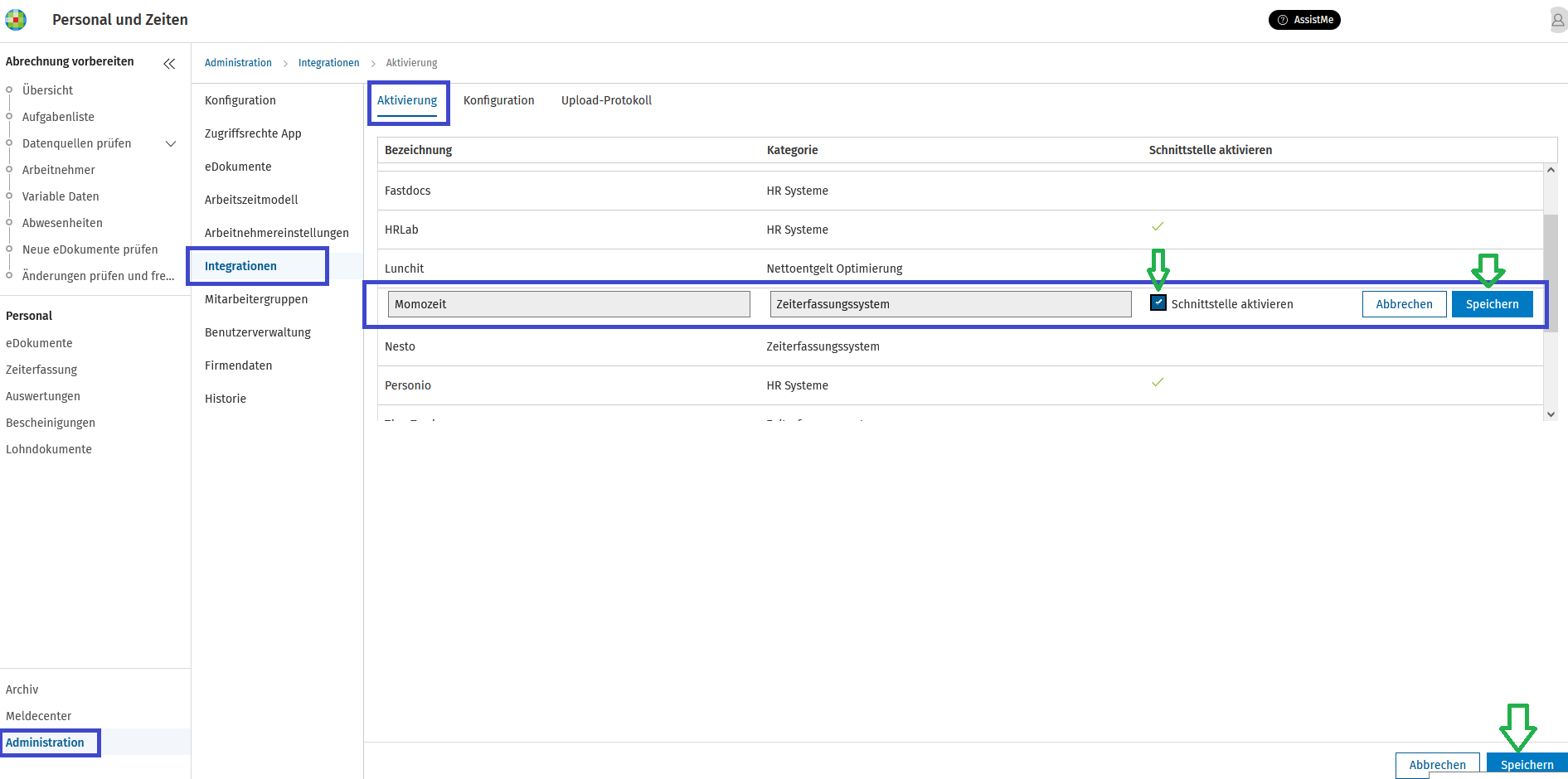Screen dimensions: 1568x779
Task: Go to Übersicht in sidebar
Action: pos(47,90)
